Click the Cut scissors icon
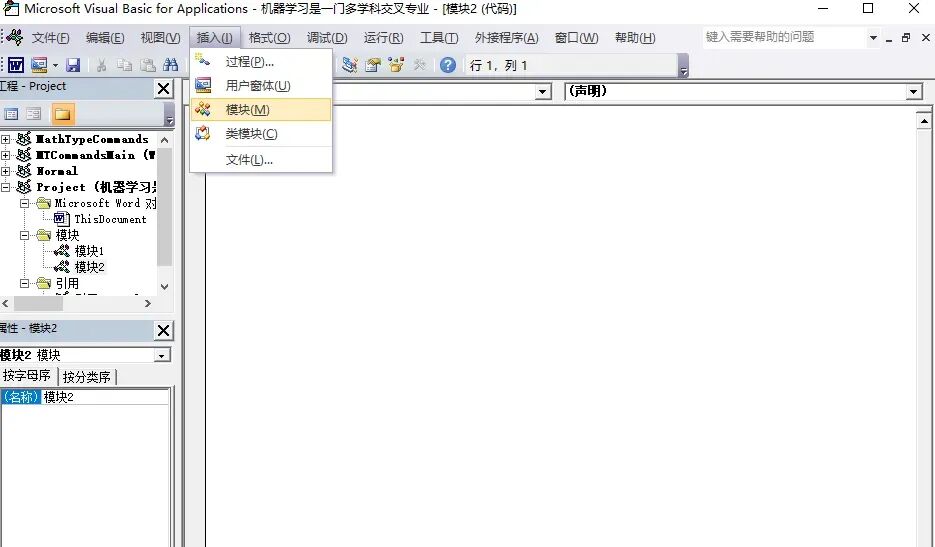This screenshot has height=547, width=935. (101, 65)
